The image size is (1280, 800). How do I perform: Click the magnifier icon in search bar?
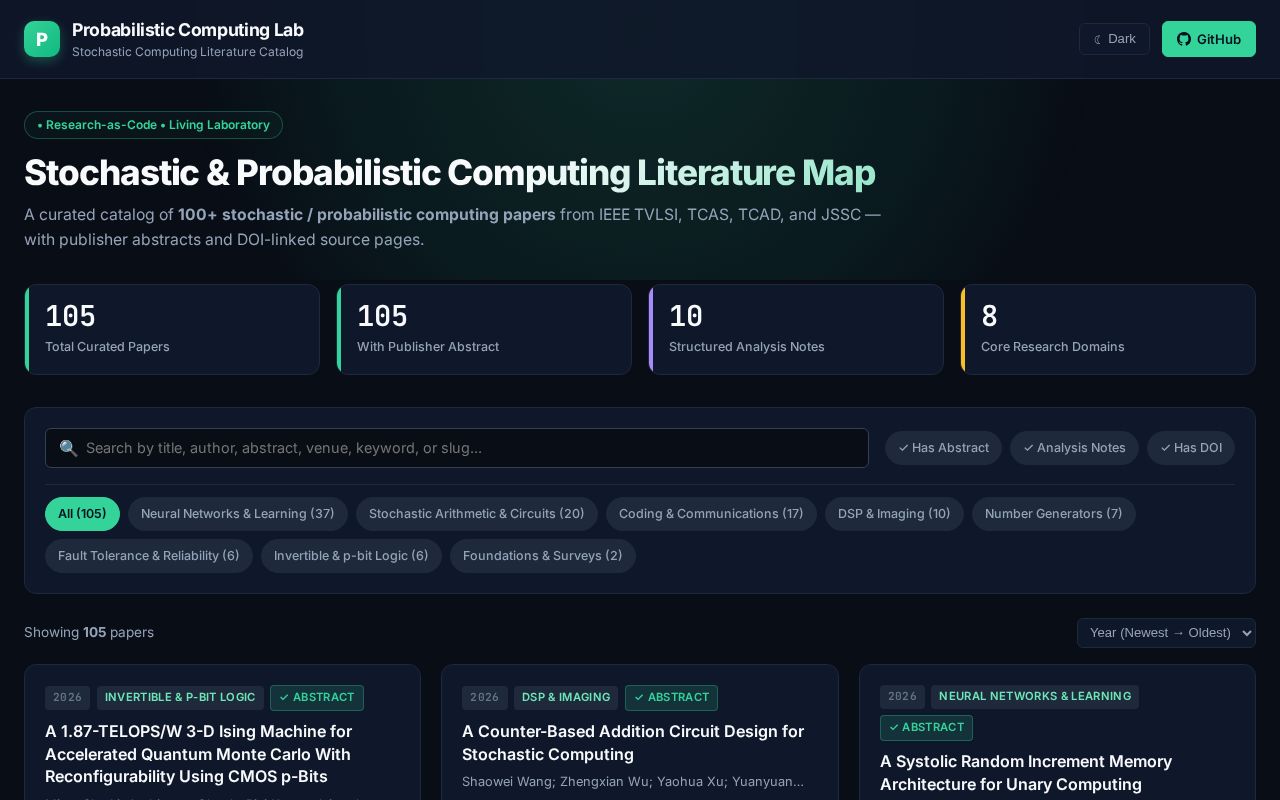coord(68,448)
